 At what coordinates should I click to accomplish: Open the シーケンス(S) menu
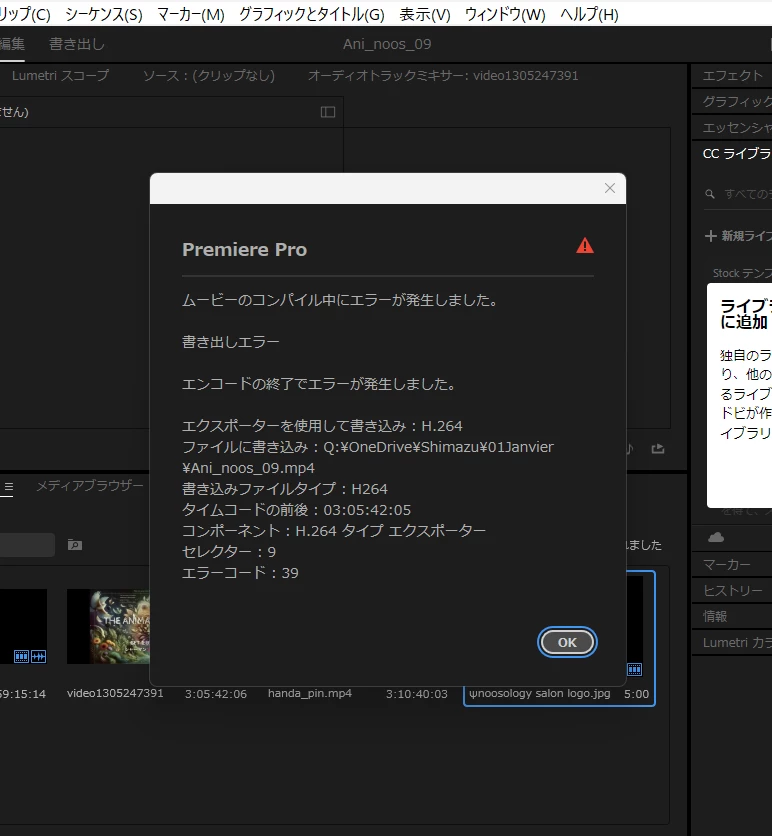point(104,14)
